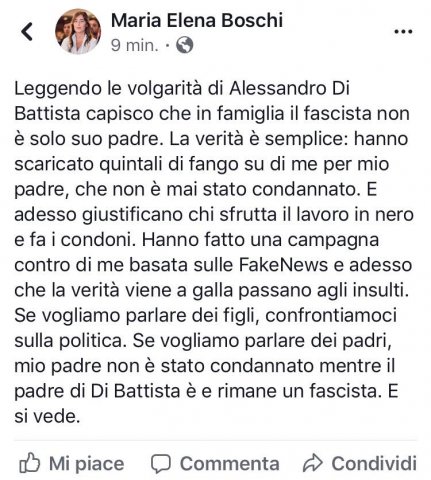The image size is (431, 480).
Task: Click the word "FakeNews" in the post
Action: tap(284, 265)
